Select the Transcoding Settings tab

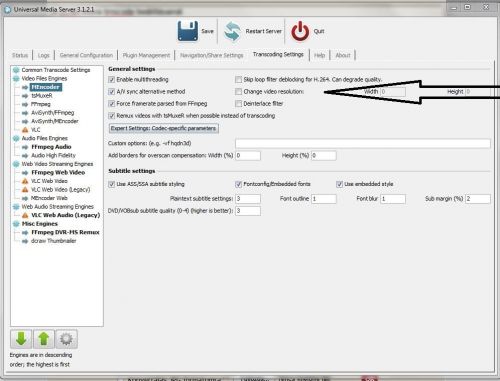click(278, 54)
